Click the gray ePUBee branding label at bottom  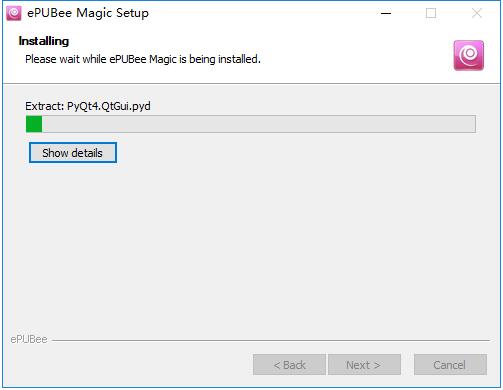click(29, 339)
